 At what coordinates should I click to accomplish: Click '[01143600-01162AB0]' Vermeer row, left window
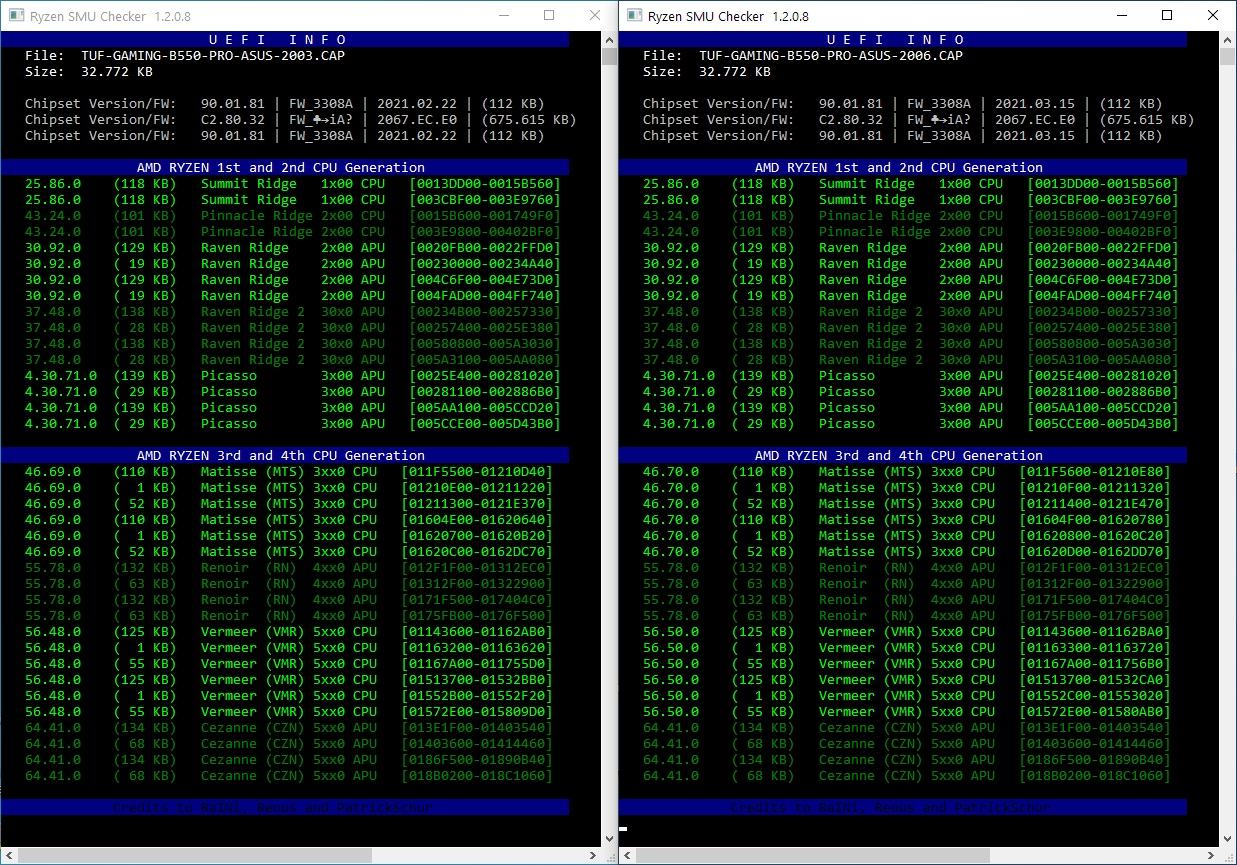(477, 632)
